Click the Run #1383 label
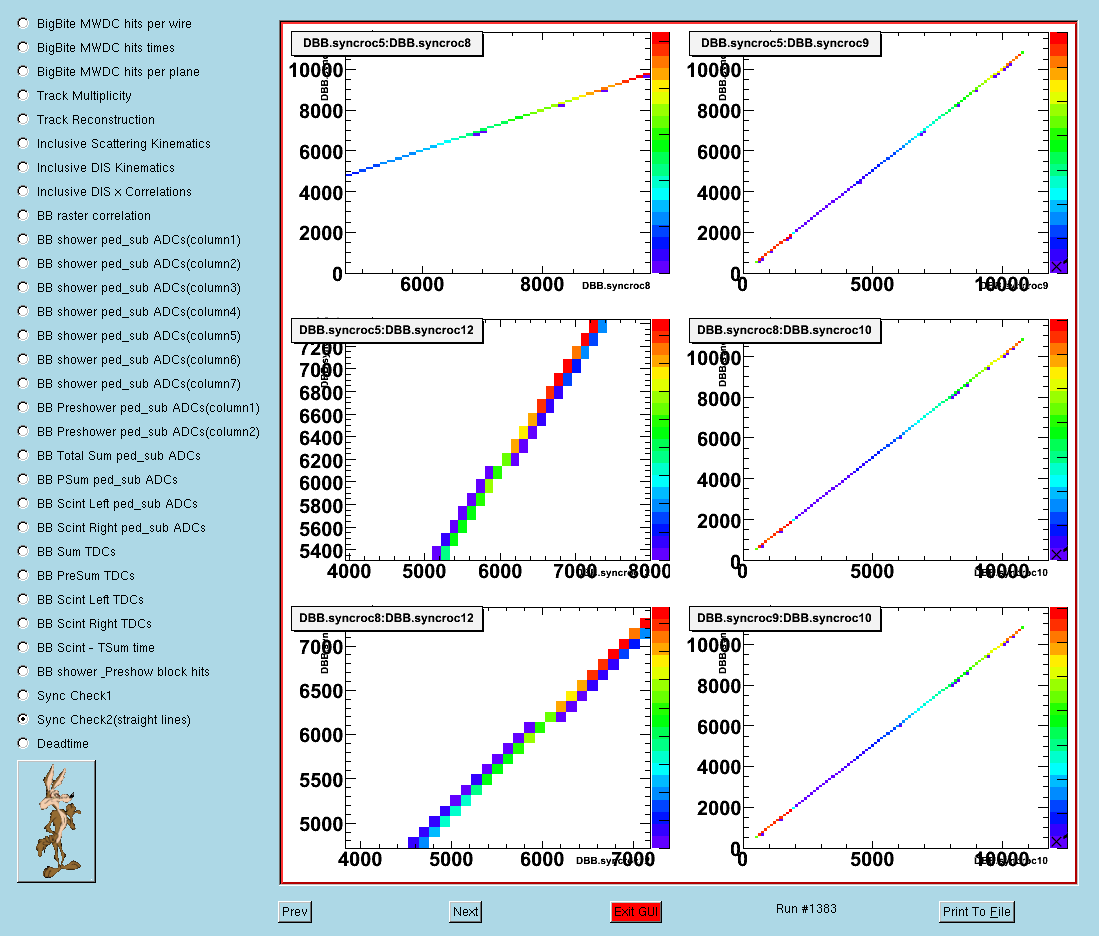The height and width of the screenshot is (936, 1099). coord(806,909)
